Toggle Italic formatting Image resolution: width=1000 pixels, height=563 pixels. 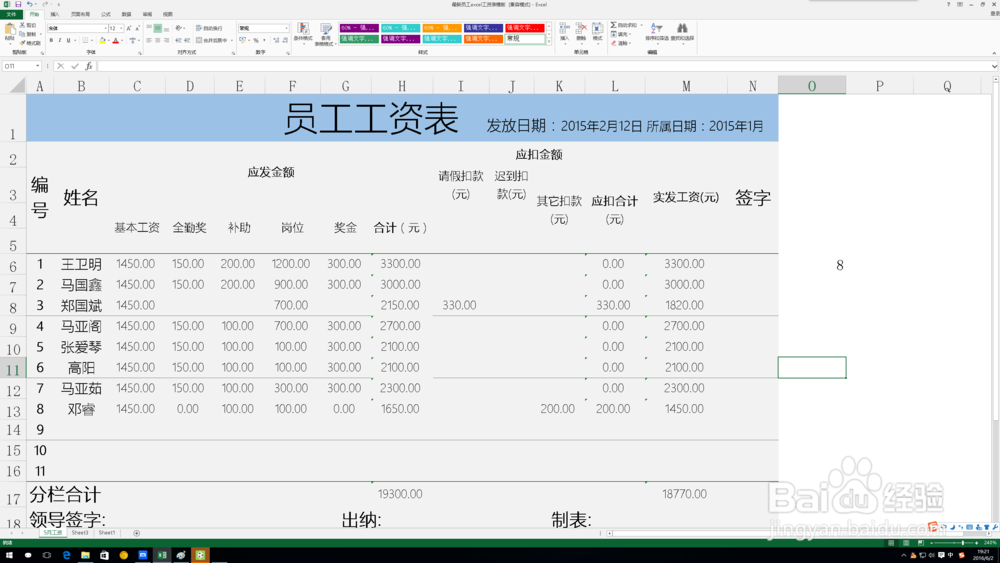60,40
